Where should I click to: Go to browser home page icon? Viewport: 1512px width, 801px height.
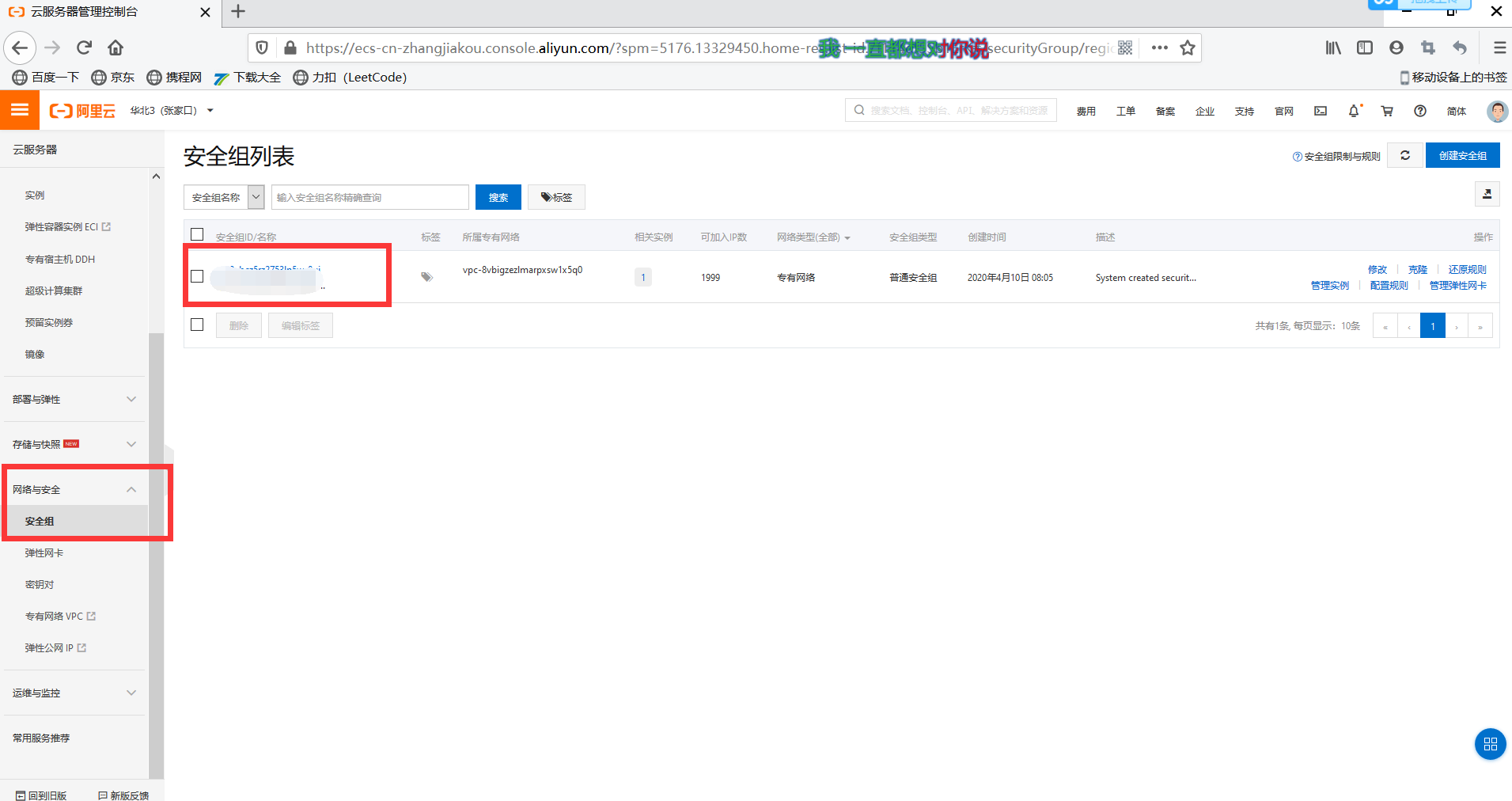[116, 47]
